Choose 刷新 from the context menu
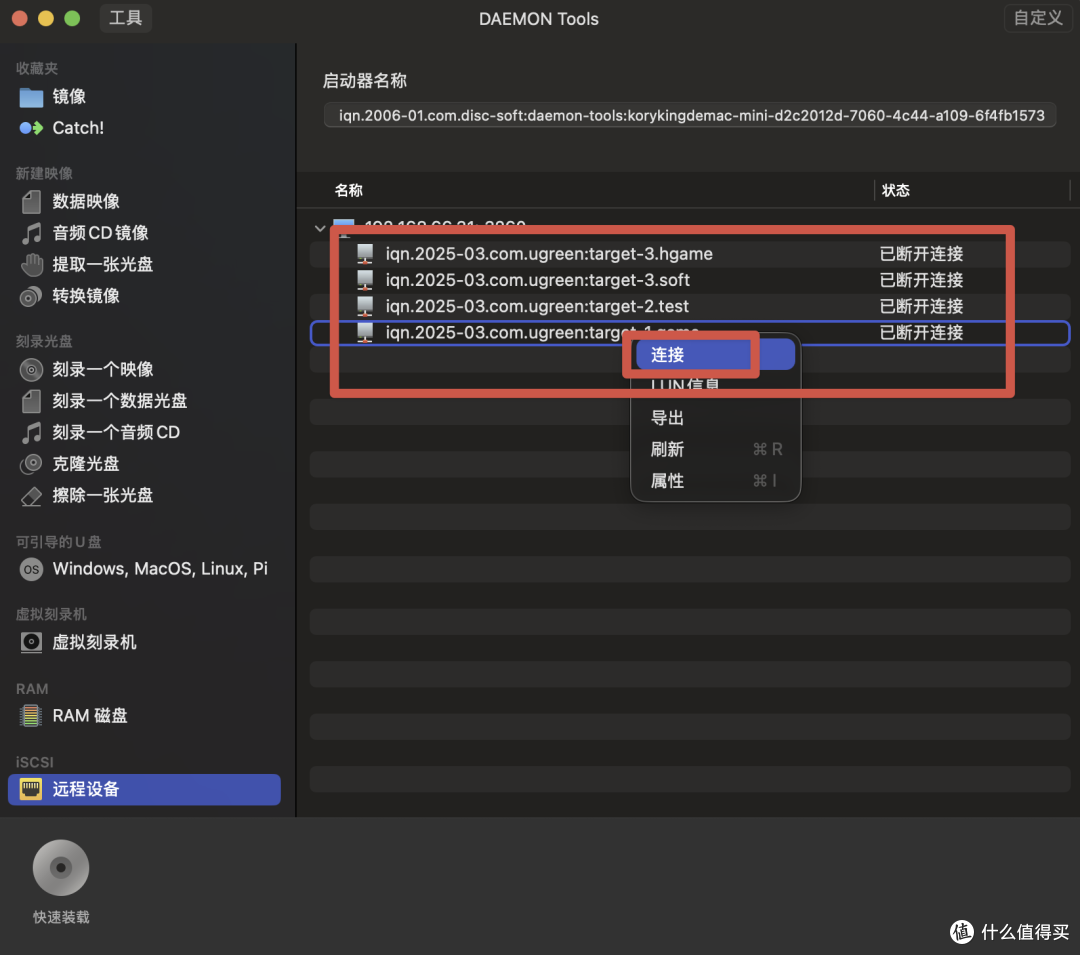 (715, 450)
